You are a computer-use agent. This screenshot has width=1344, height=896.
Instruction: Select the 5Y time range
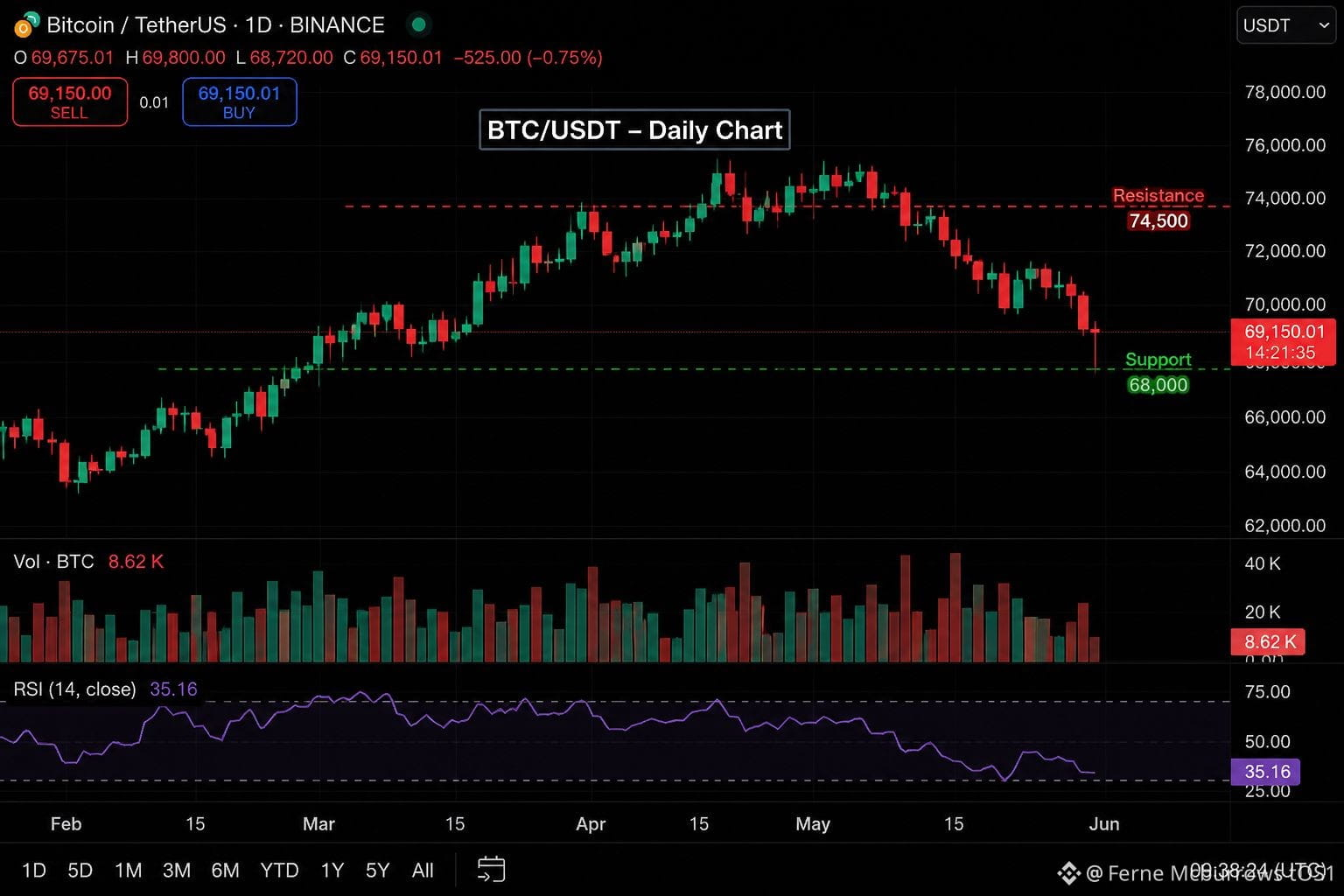(x=377, y=870)
